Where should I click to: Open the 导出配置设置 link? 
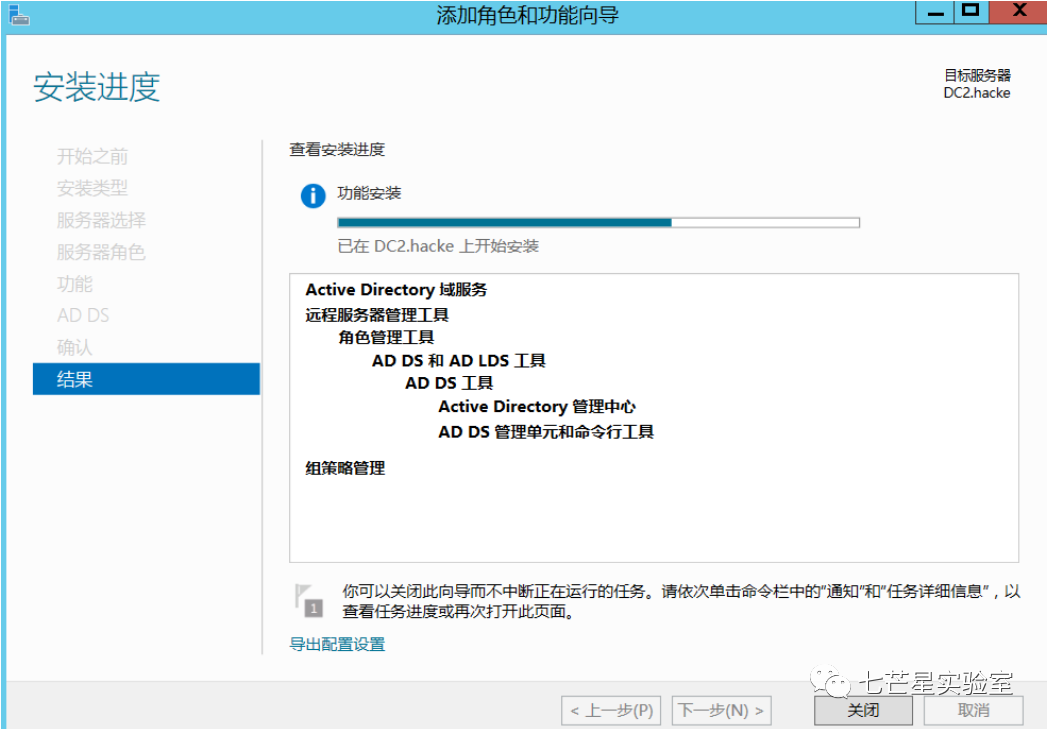tap(337, 644)
